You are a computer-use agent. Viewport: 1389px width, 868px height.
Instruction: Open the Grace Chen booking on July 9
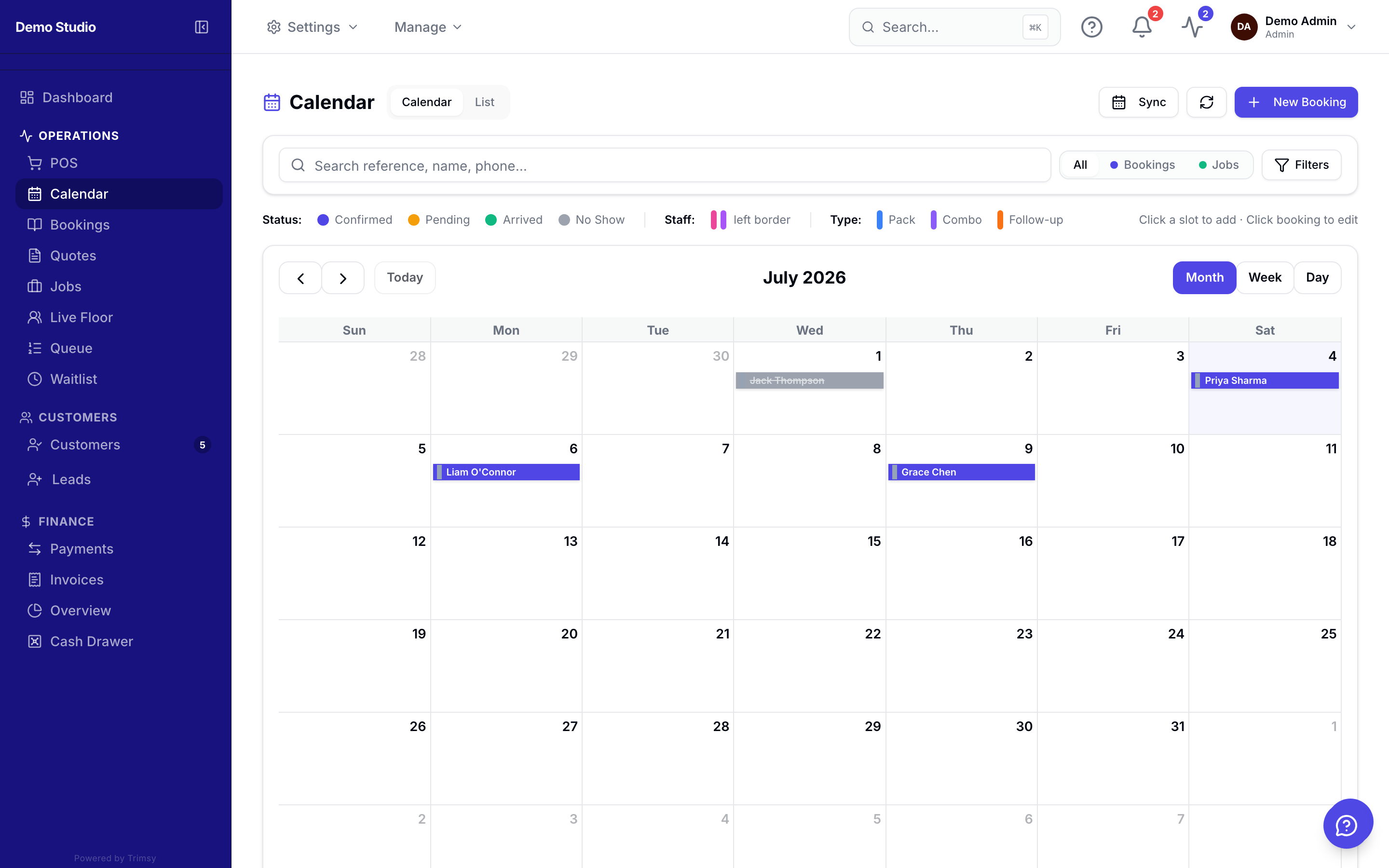pos(961,472)
